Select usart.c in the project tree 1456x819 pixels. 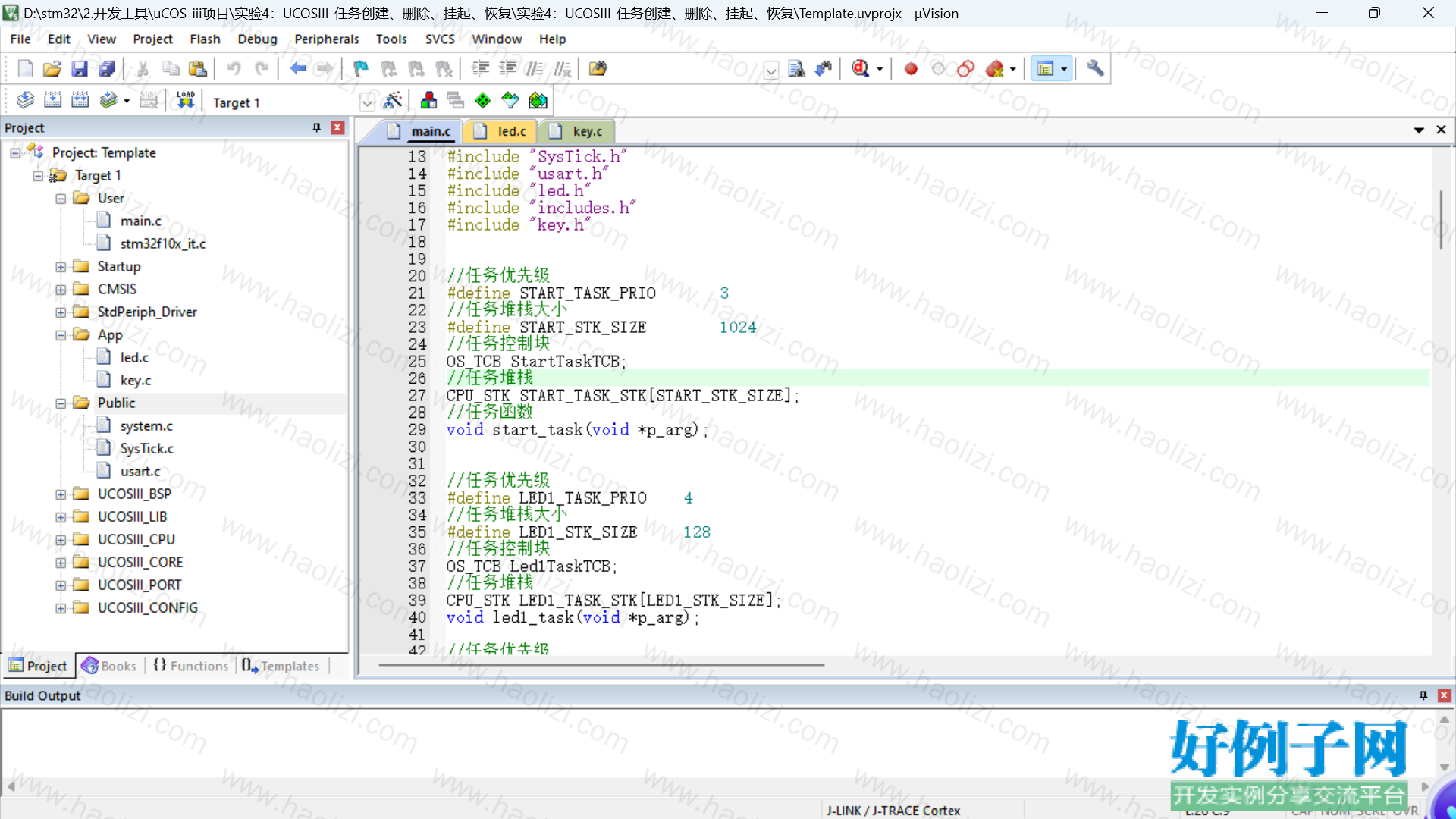tap(140, 471)
